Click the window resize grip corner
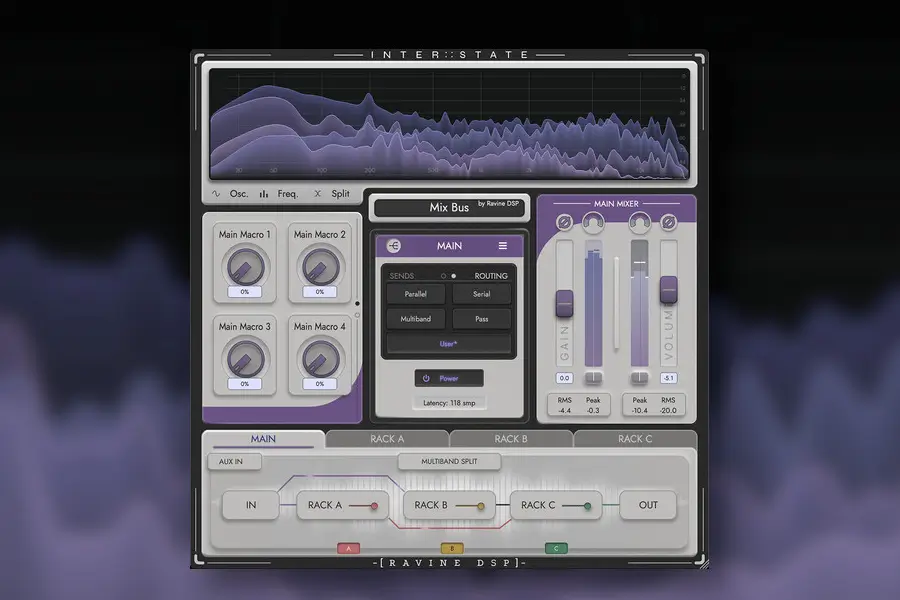Image resolution: width=900 pixels, height=600 pixels. coord(704,564)
